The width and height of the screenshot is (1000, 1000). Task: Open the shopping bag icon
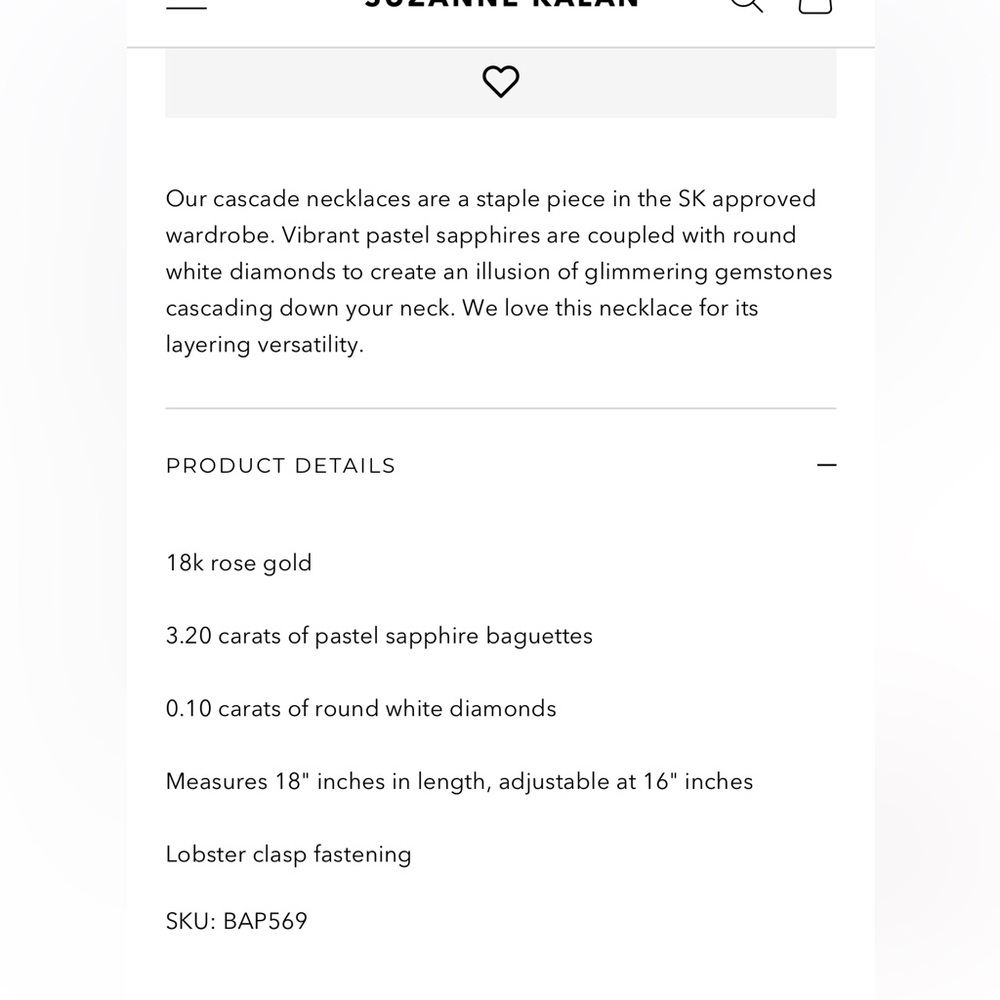(x=815, y=6)
